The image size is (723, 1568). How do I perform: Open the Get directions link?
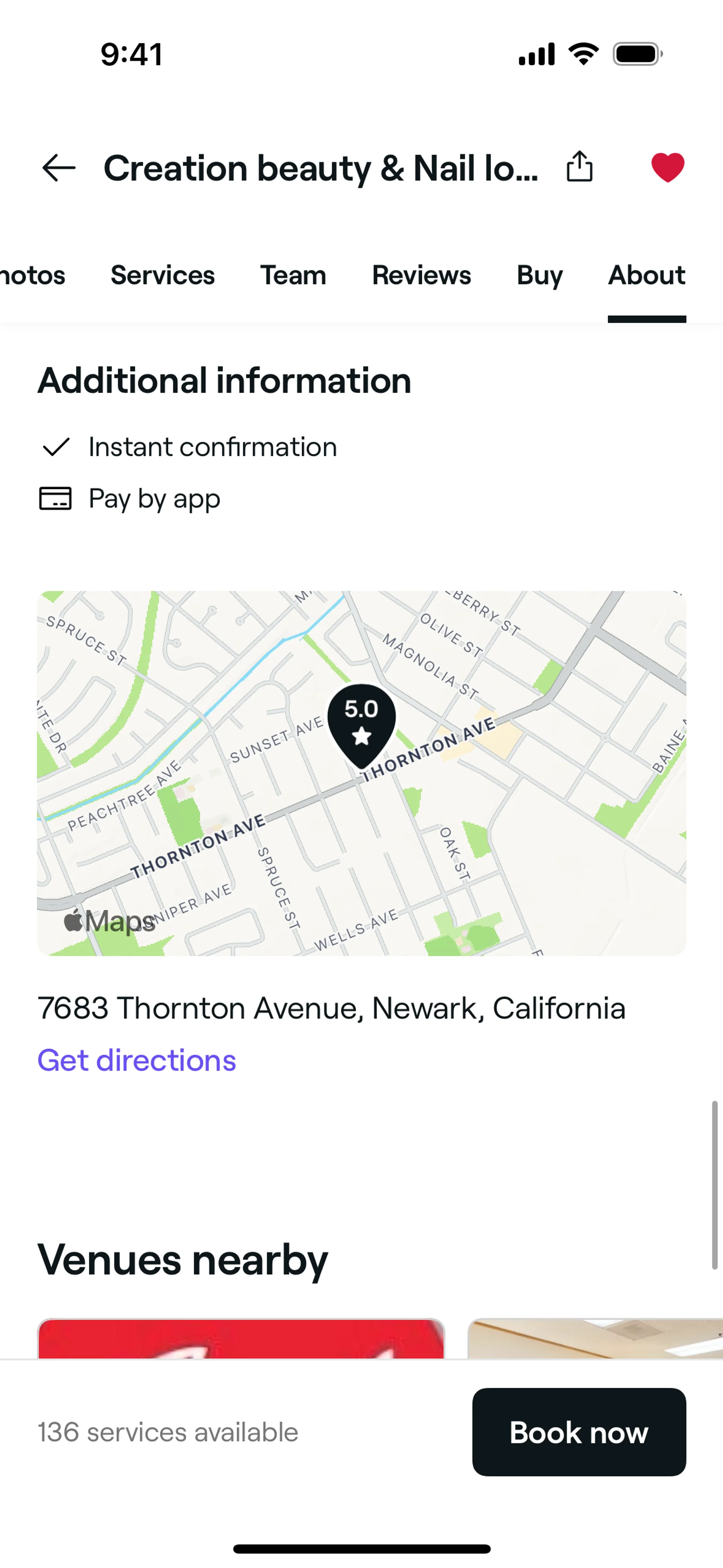click(137, 1061)
